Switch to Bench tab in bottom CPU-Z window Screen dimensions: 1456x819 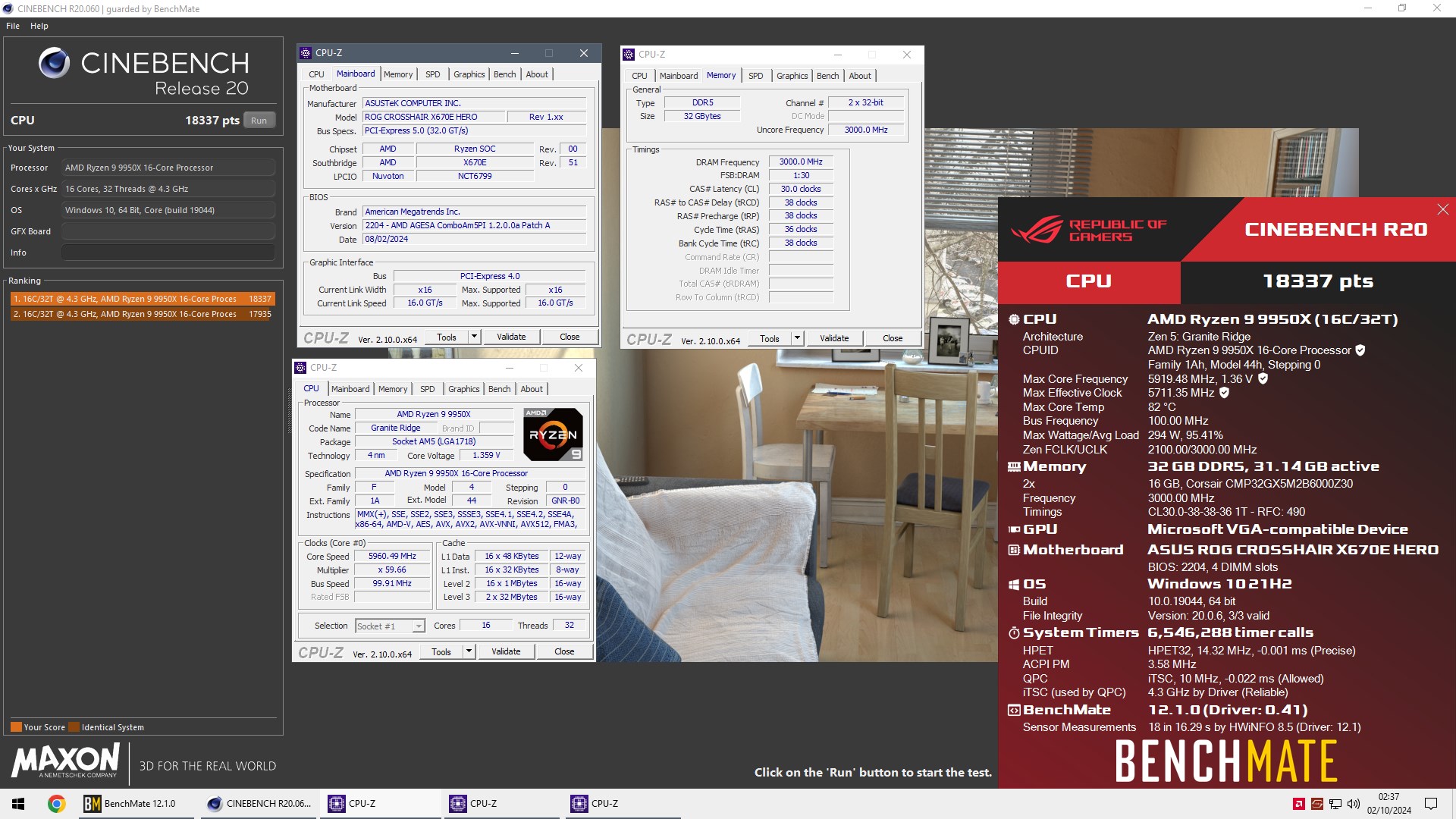click(499, 389)
